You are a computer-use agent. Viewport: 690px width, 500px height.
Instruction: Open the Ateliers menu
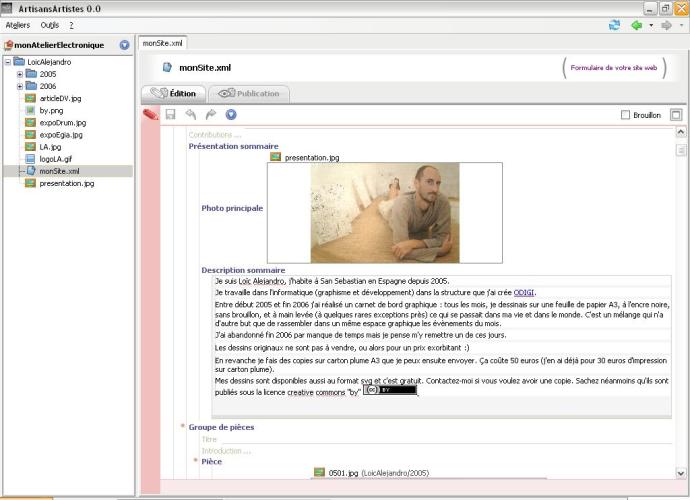[18, 25]
